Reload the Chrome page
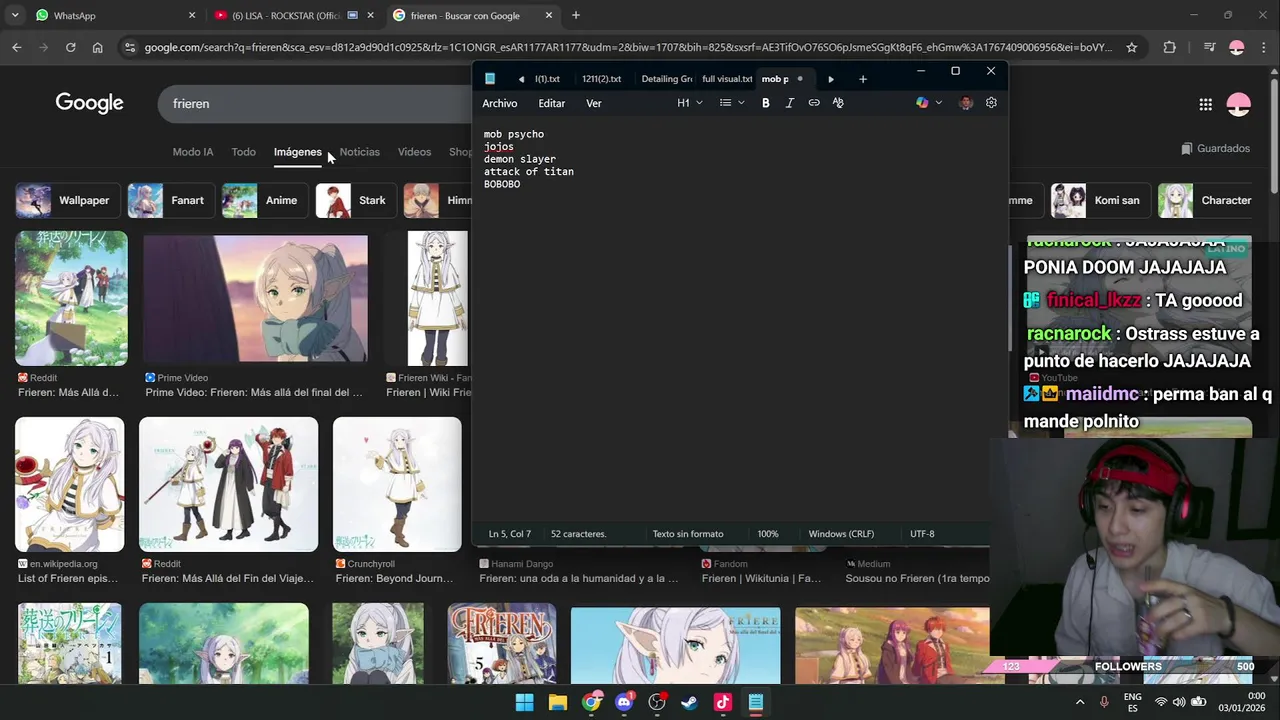This screenshot has width=1280, height=720. click(70, 47)
